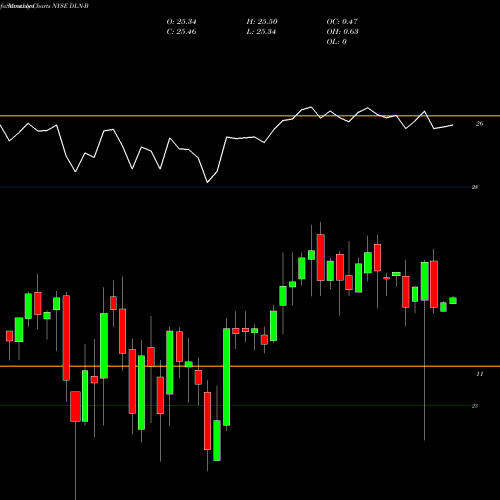Click the 'O: 25.34' open value
Screen dimensions: 500x500
(181, 22)
